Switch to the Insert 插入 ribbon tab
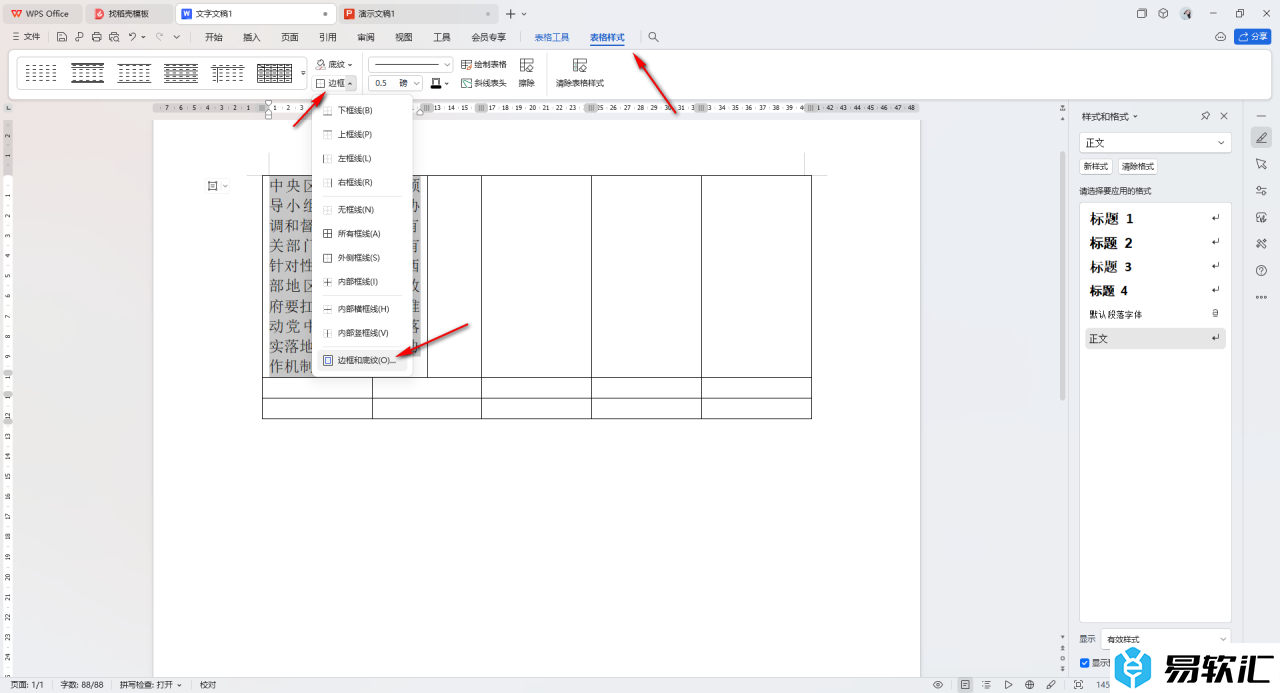 (251, 37)
